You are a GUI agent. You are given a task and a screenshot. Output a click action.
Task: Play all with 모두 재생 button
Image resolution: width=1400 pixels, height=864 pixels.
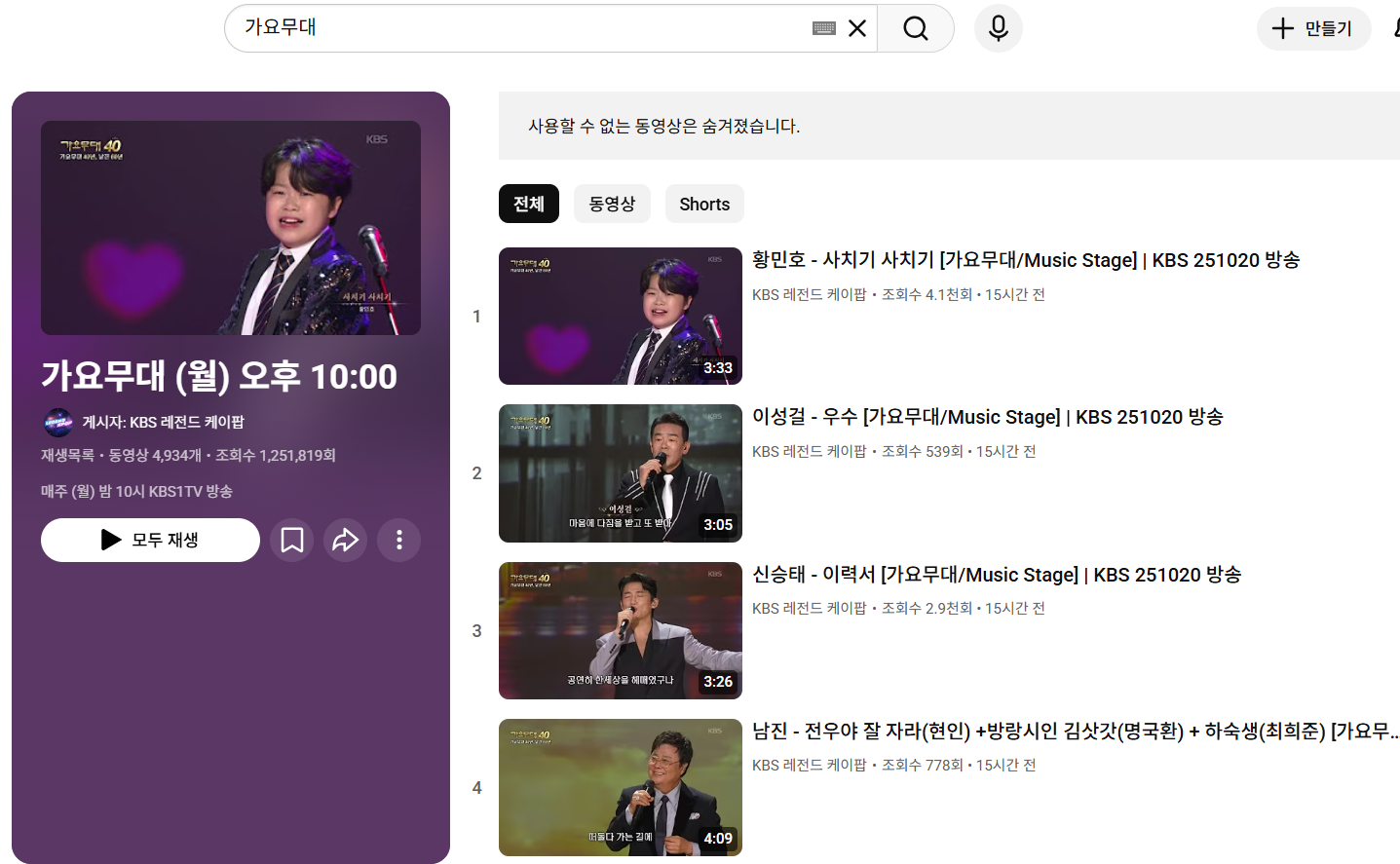click(150, 540)
